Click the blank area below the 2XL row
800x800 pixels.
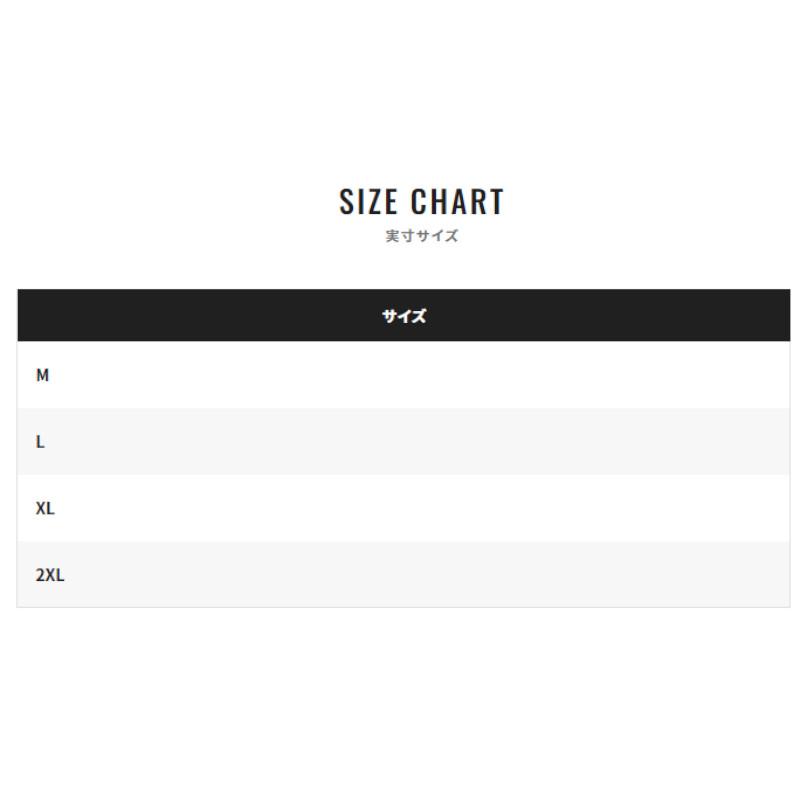[400, 704]
